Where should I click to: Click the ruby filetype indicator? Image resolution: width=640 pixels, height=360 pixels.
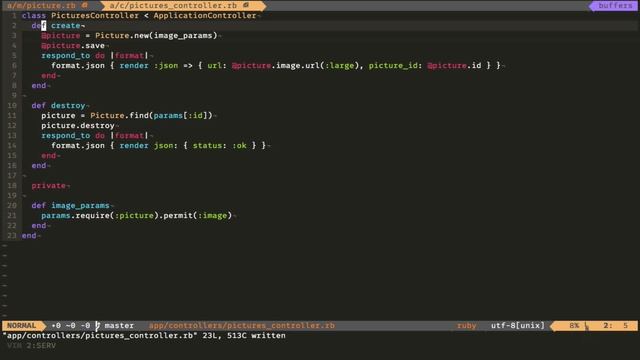tap(467, 326)
